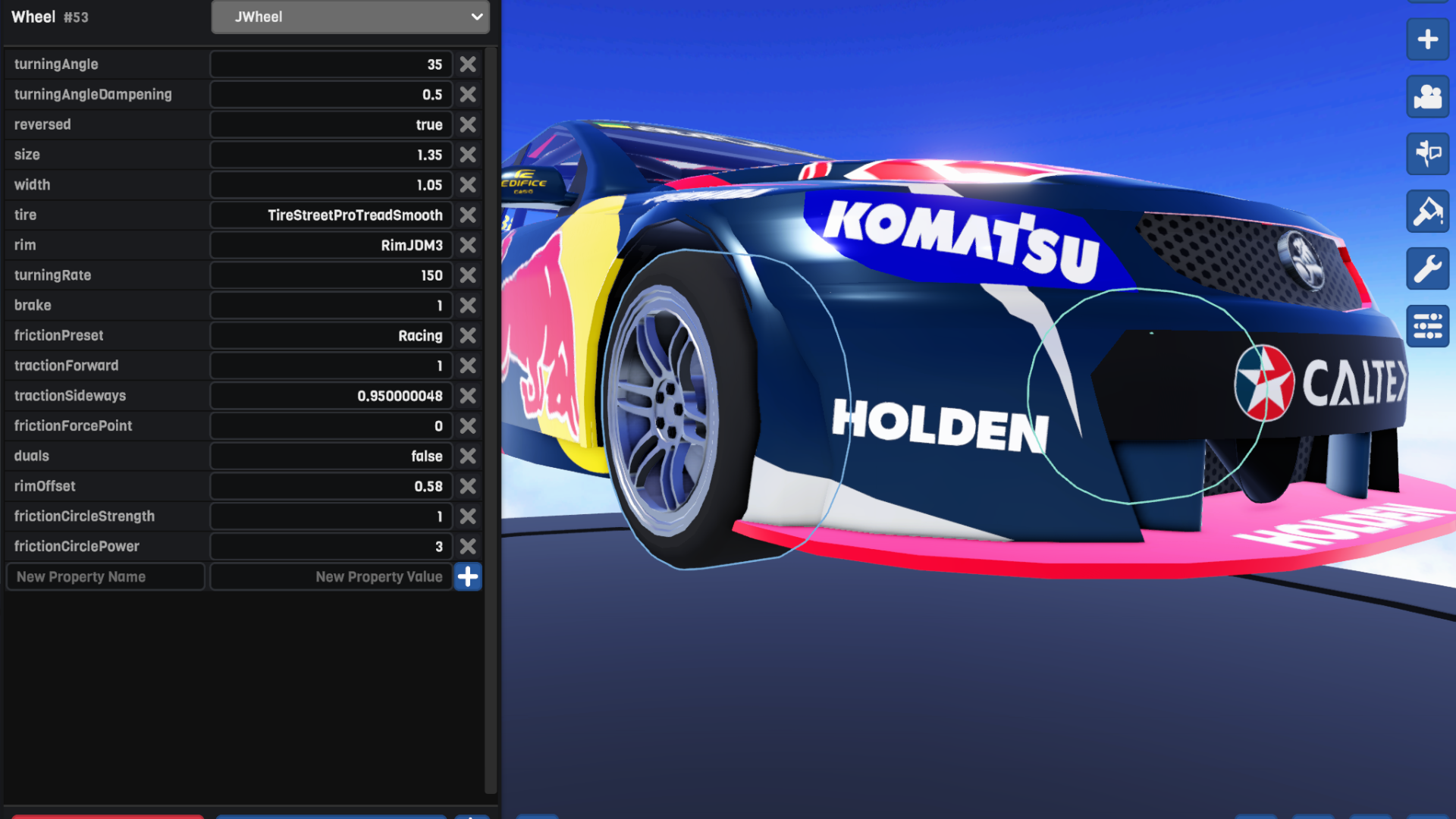Open the wrench tool
Viewport: 1456px width, 819px height.
tap(1428, 268)
